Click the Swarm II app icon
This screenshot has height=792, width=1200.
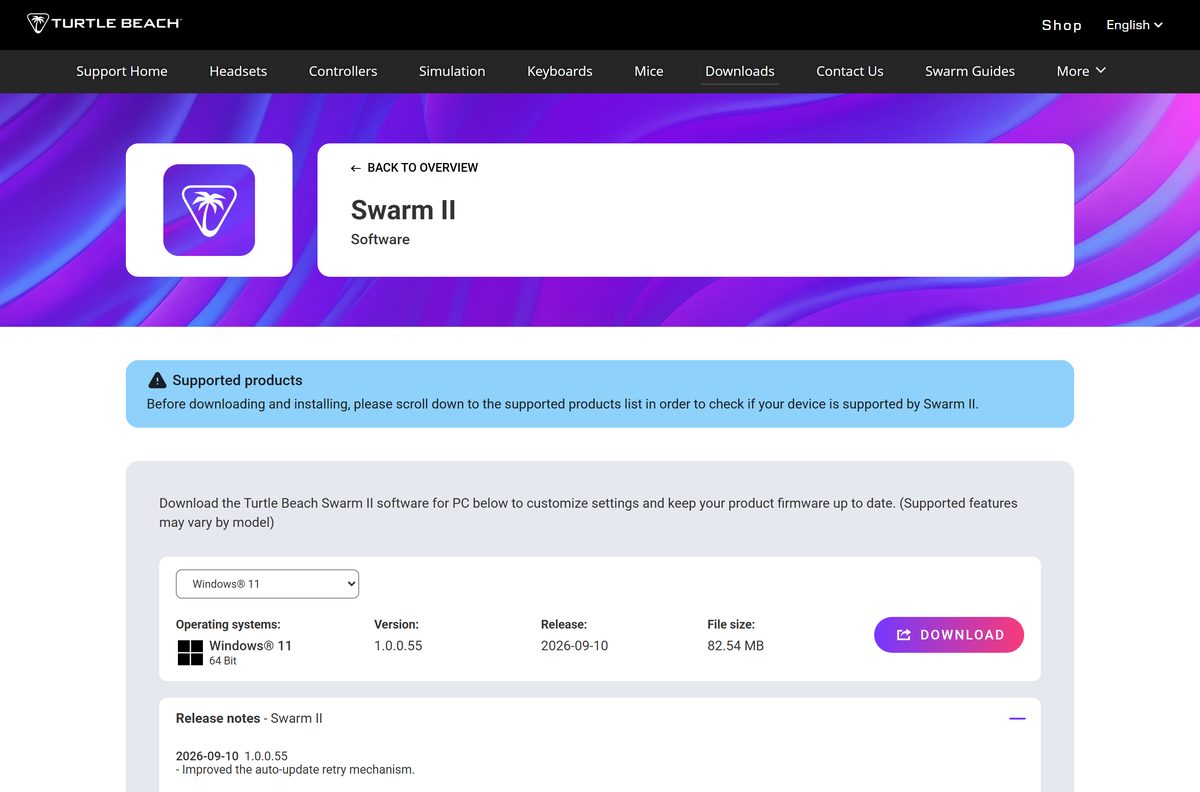[209, 210]
